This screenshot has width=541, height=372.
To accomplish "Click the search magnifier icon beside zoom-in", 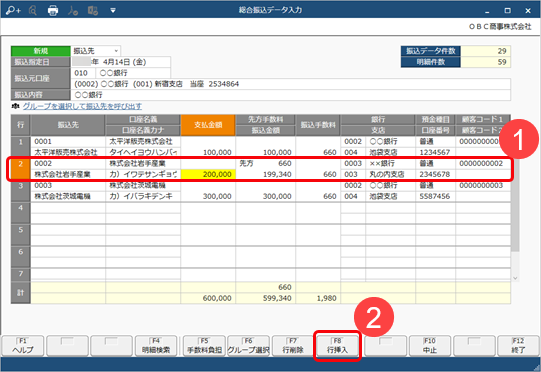I will [x=33, y=10].
